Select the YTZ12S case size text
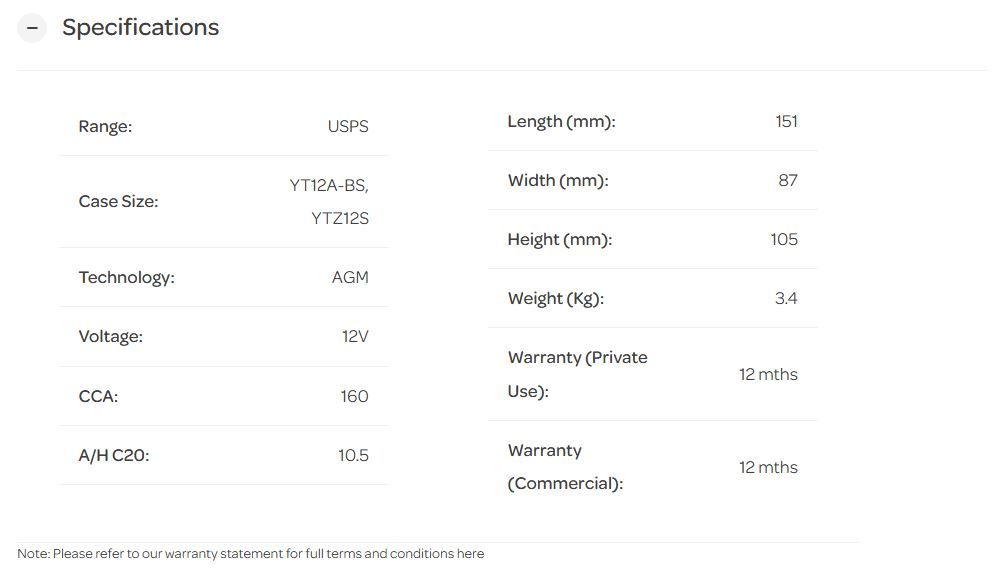The height and width of the screenshot is (581, 1005). [340, 218]
